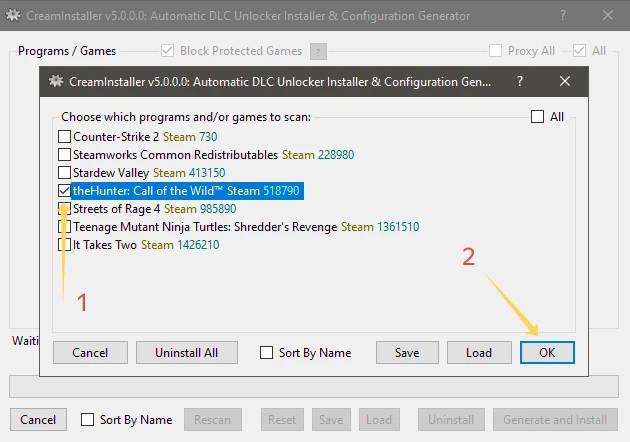Toggle the All checkbox in main window
The height and width of the screenshot is (442, 630).
[x=579, y=51]
